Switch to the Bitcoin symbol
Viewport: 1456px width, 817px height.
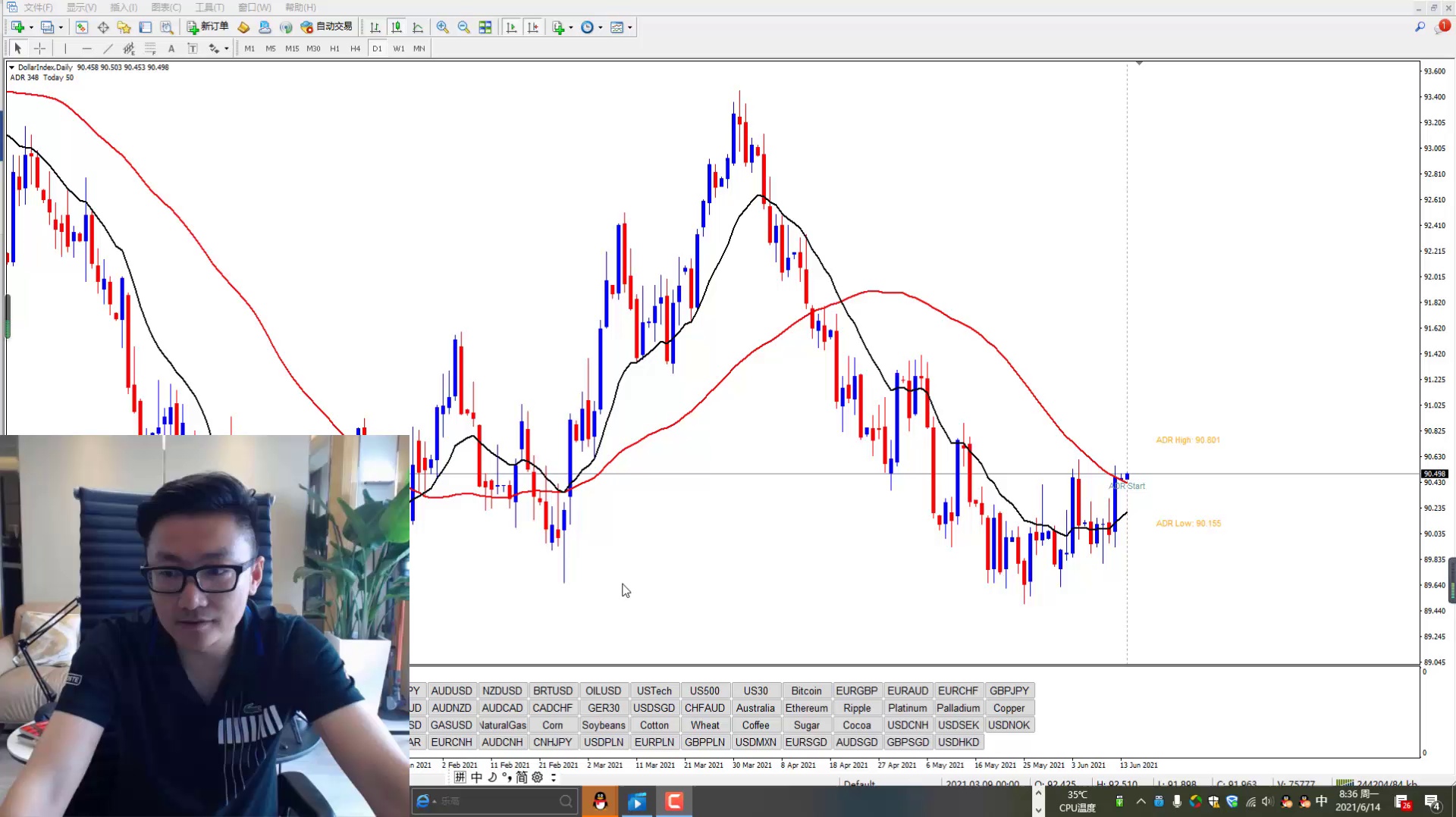806,690
